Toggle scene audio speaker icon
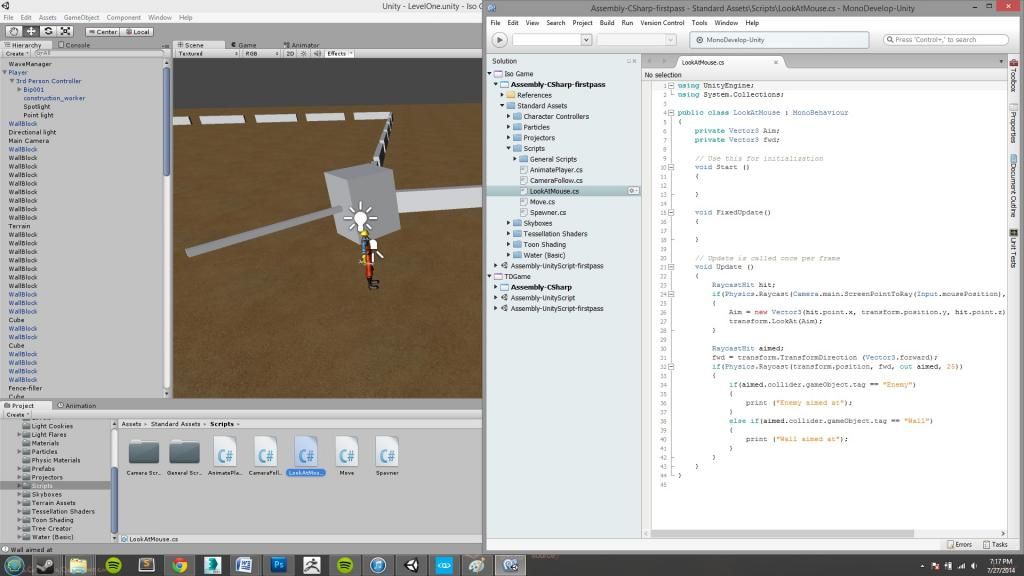Screen dimensions: 1024x576 [x=315, y=53]
